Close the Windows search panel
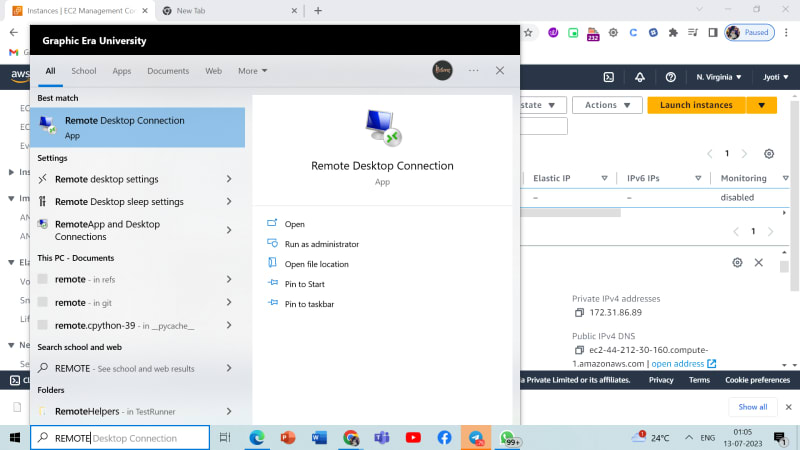800x450 pixels. coord(500,70)
